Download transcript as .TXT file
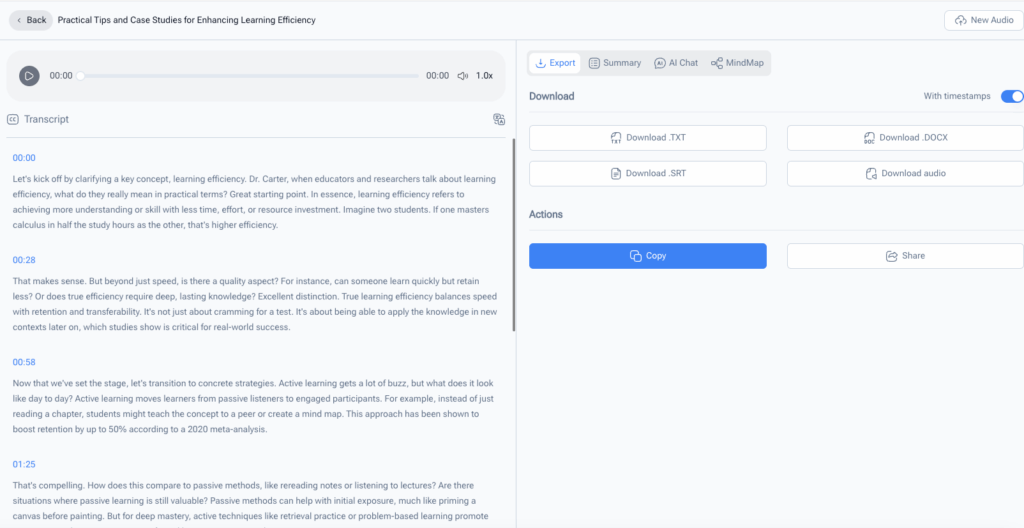The image size is (1024, 528). click(x=647, y=138)
